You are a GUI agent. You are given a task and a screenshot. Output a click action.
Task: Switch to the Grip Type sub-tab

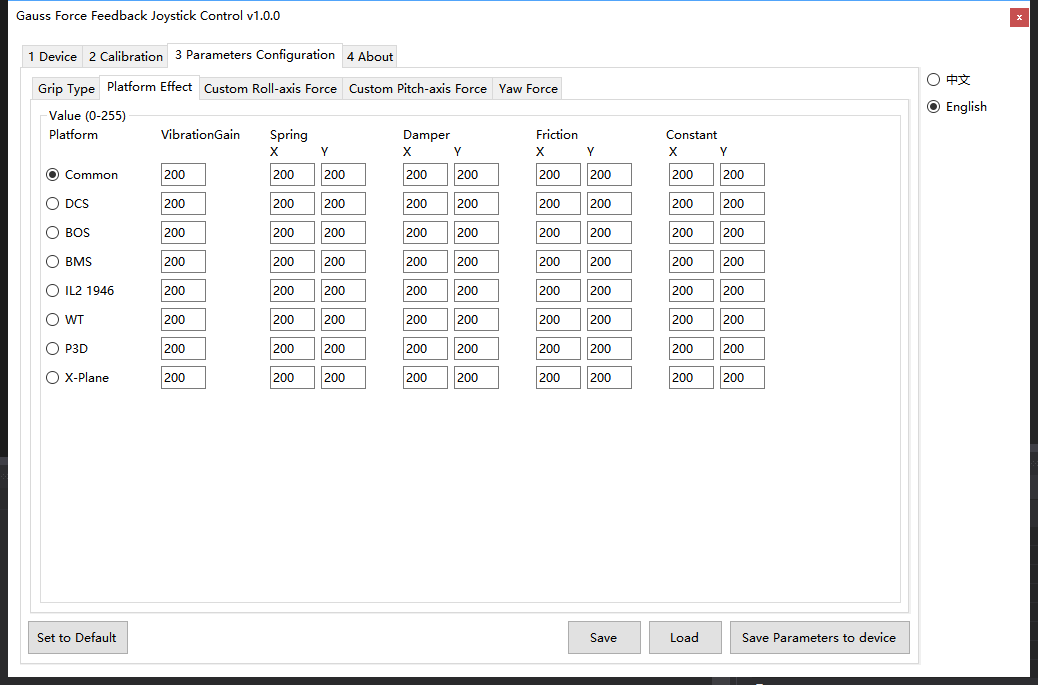pos(66,89)
